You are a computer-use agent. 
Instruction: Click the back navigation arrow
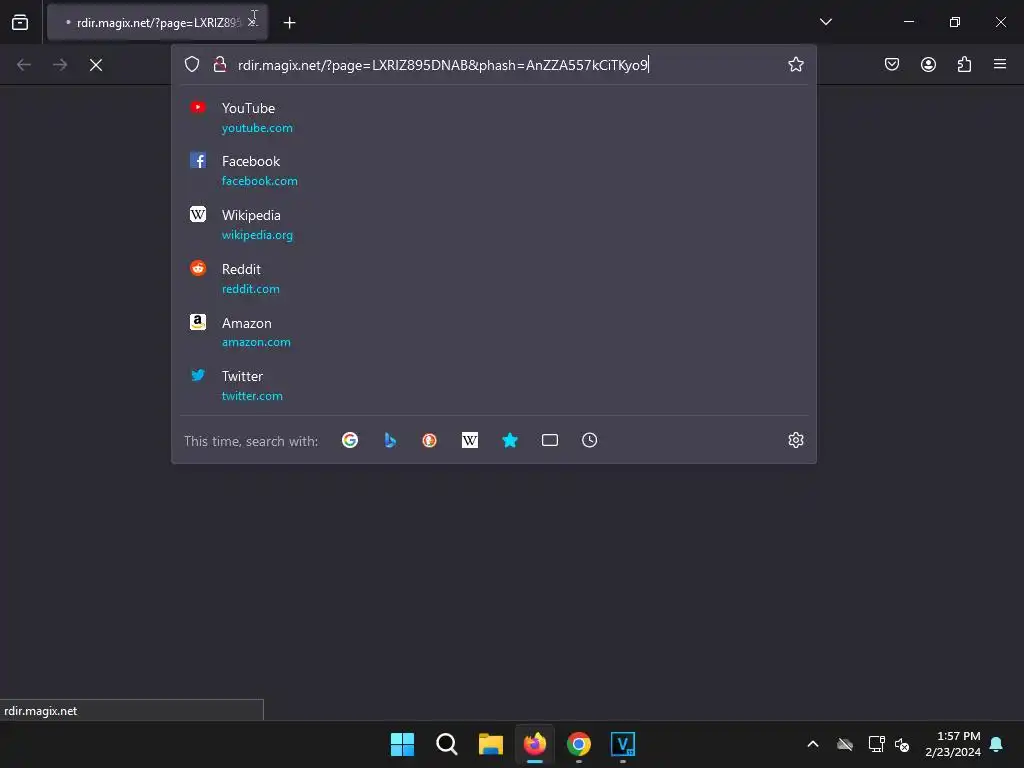pos(24,65)
